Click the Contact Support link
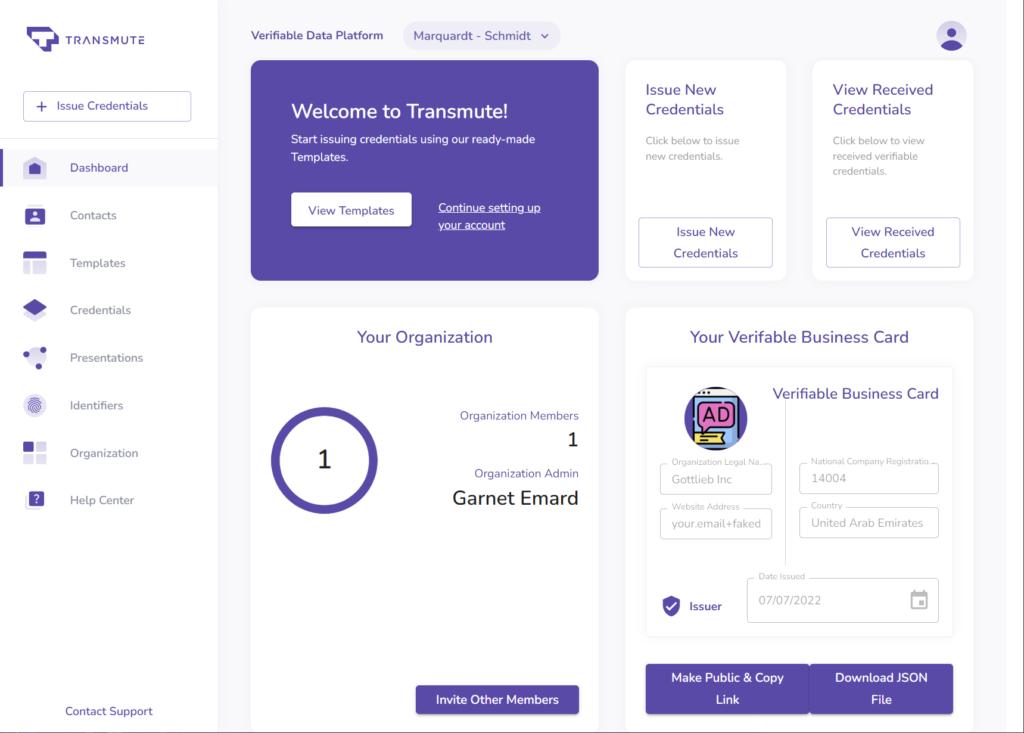Viewport: 1024px width, 733px height. pos(108,711)
